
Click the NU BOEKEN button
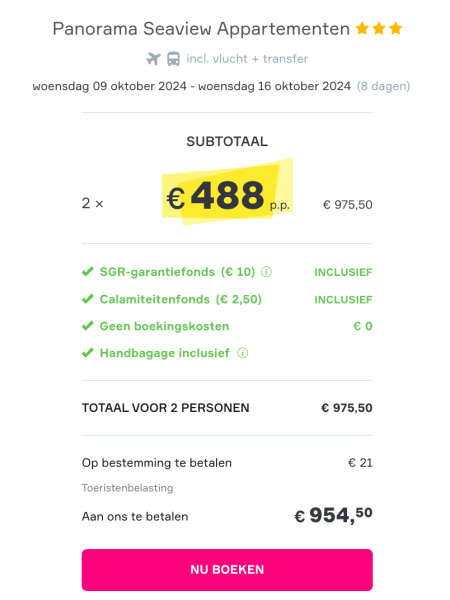(227, 570)
